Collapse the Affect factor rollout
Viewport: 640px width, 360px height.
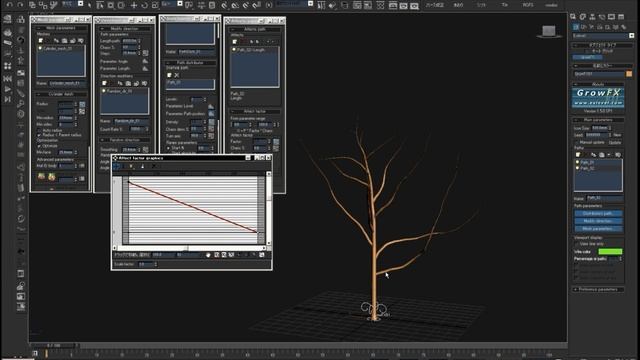pyautogui.click(x=255, y=111)
